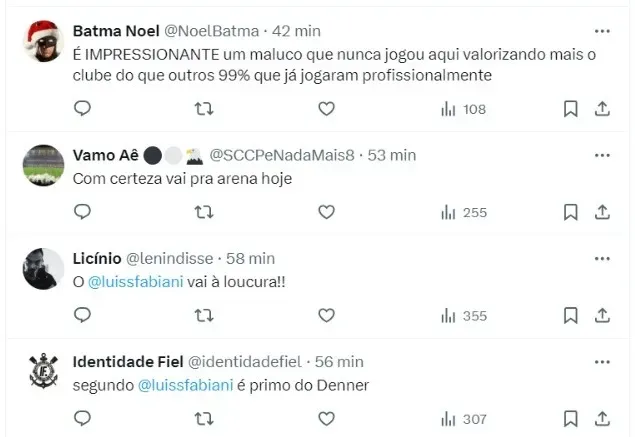The height and width of the screenshot is (437, 635).
Task: Reply to Batma Noel's tweet
Action: click(x=83, y=108)
